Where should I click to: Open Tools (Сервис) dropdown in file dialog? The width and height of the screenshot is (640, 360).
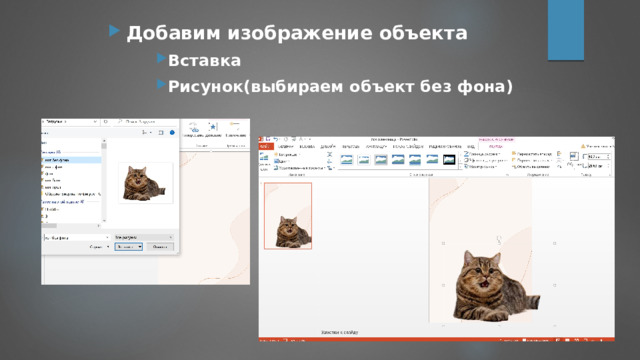[99, 247]
